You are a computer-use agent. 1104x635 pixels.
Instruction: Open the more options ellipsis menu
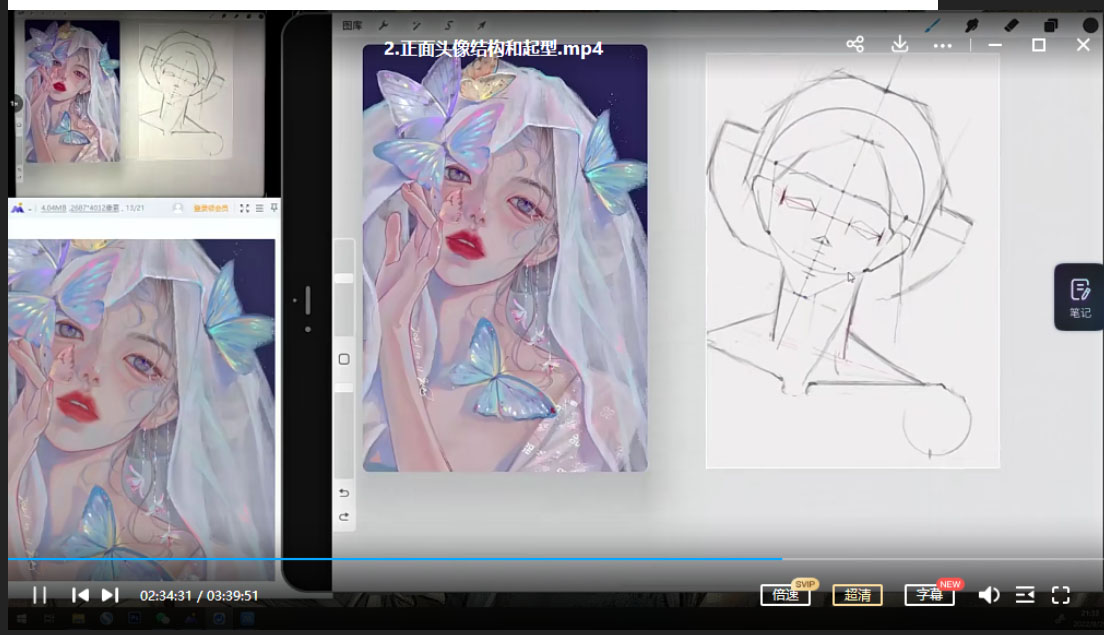pyautogui.click(x=942, y=46)
